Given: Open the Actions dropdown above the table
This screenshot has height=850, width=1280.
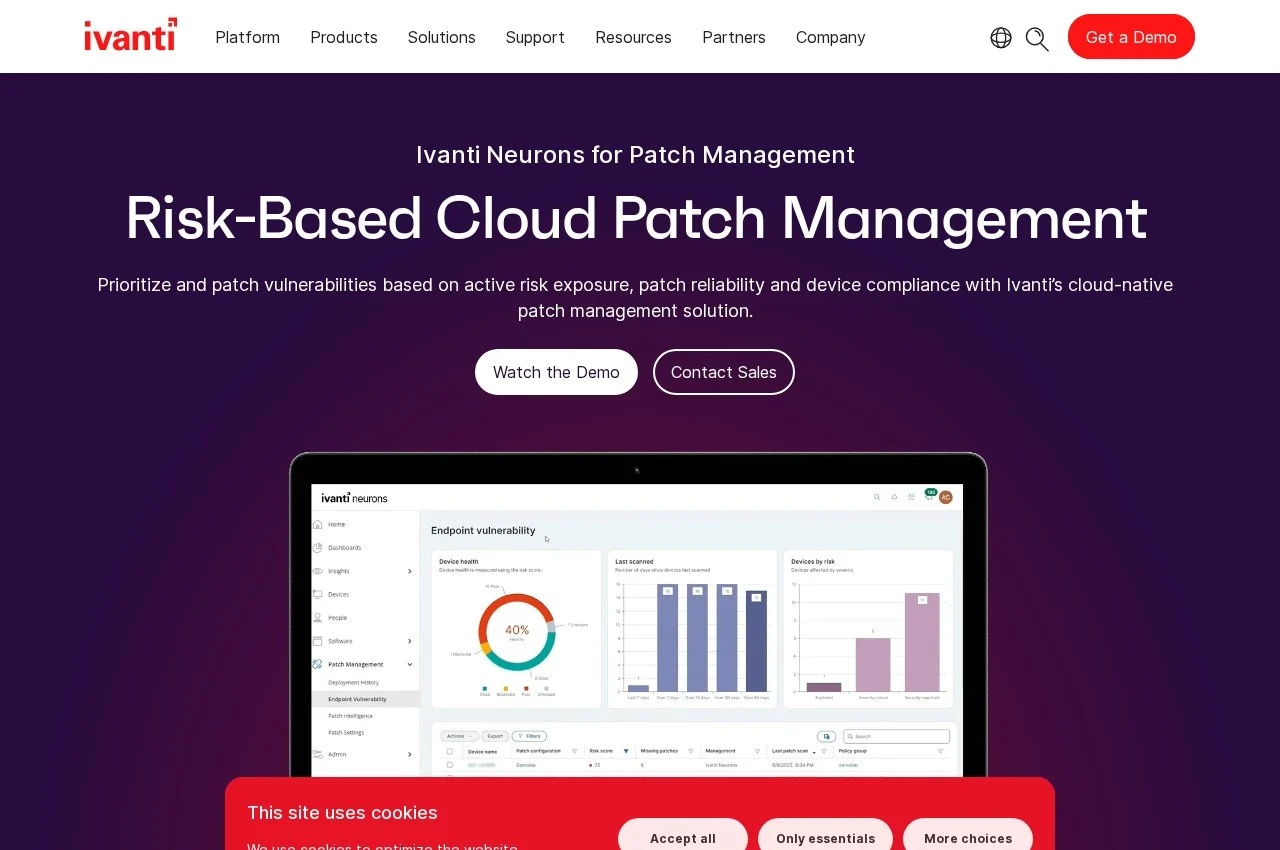Looking at the screenshot, I should point(460,736).
